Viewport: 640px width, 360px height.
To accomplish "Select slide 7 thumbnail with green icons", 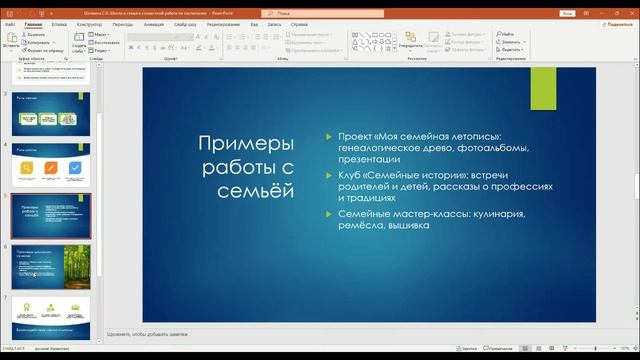I will tap(51, 318).
